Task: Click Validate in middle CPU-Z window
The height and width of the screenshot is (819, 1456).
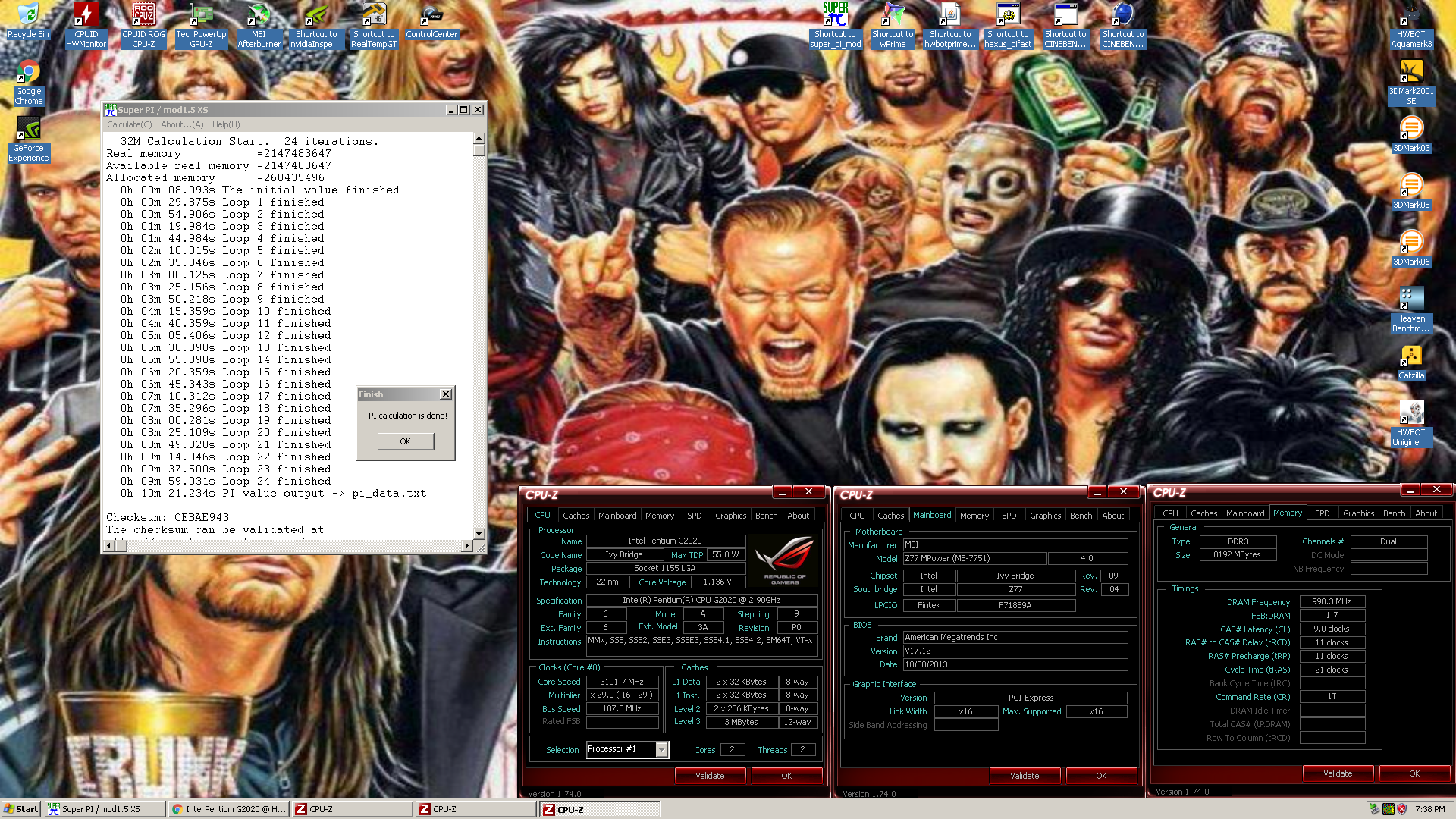Action: coord(1025,776)
